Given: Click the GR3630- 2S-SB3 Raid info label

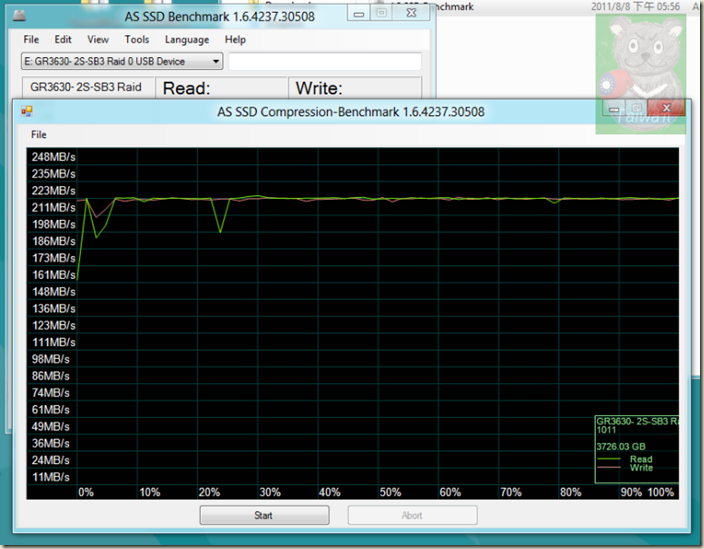Looking at the screenshot, I should (x=88, y=88).
